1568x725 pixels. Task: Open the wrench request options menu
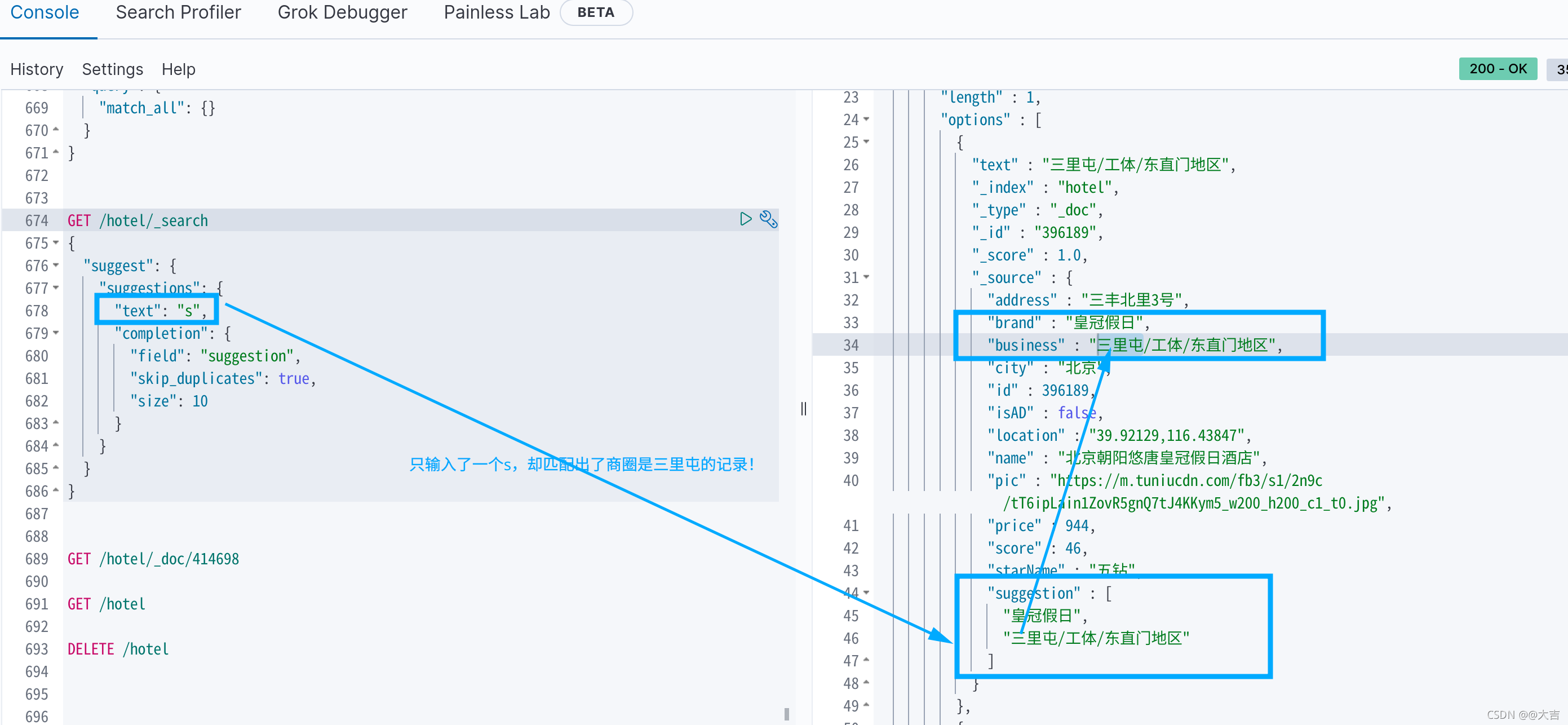click(768, 219)
